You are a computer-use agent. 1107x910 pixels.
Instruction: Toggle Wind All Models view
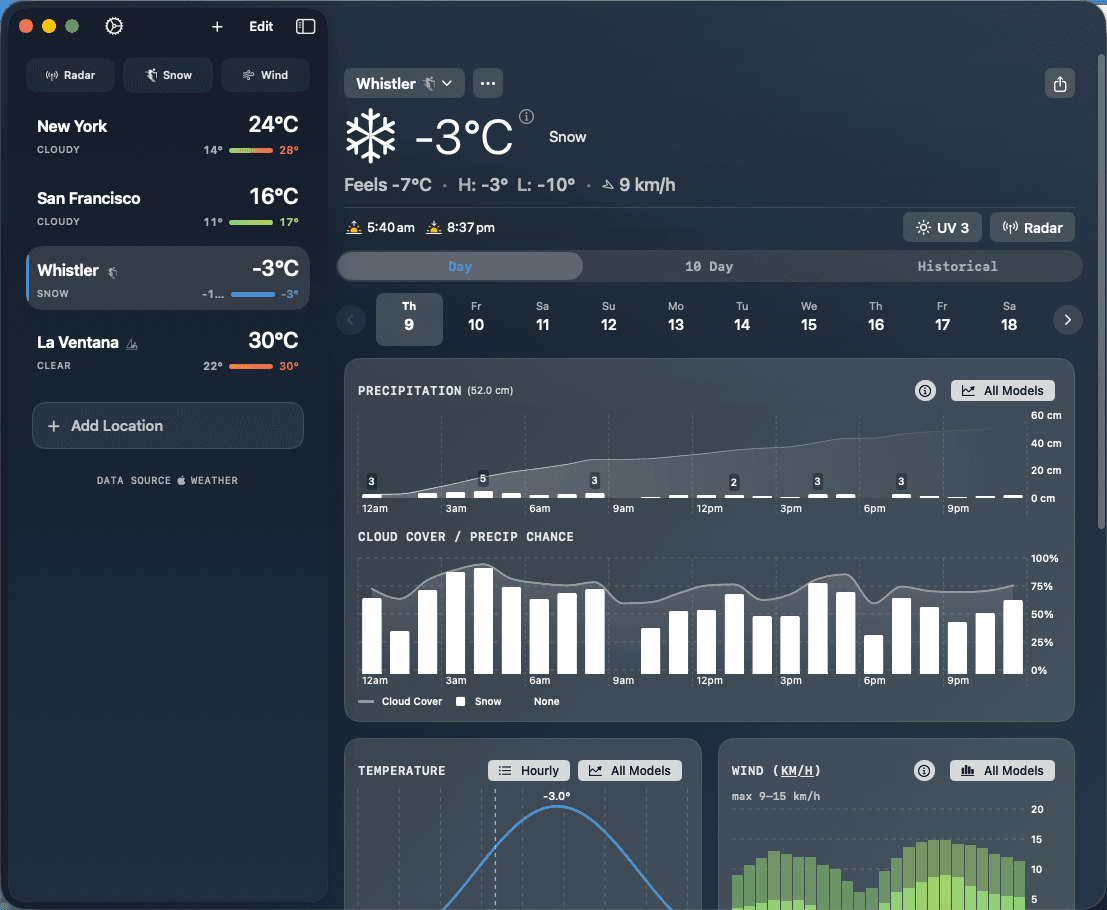[x=1003, y=770]
